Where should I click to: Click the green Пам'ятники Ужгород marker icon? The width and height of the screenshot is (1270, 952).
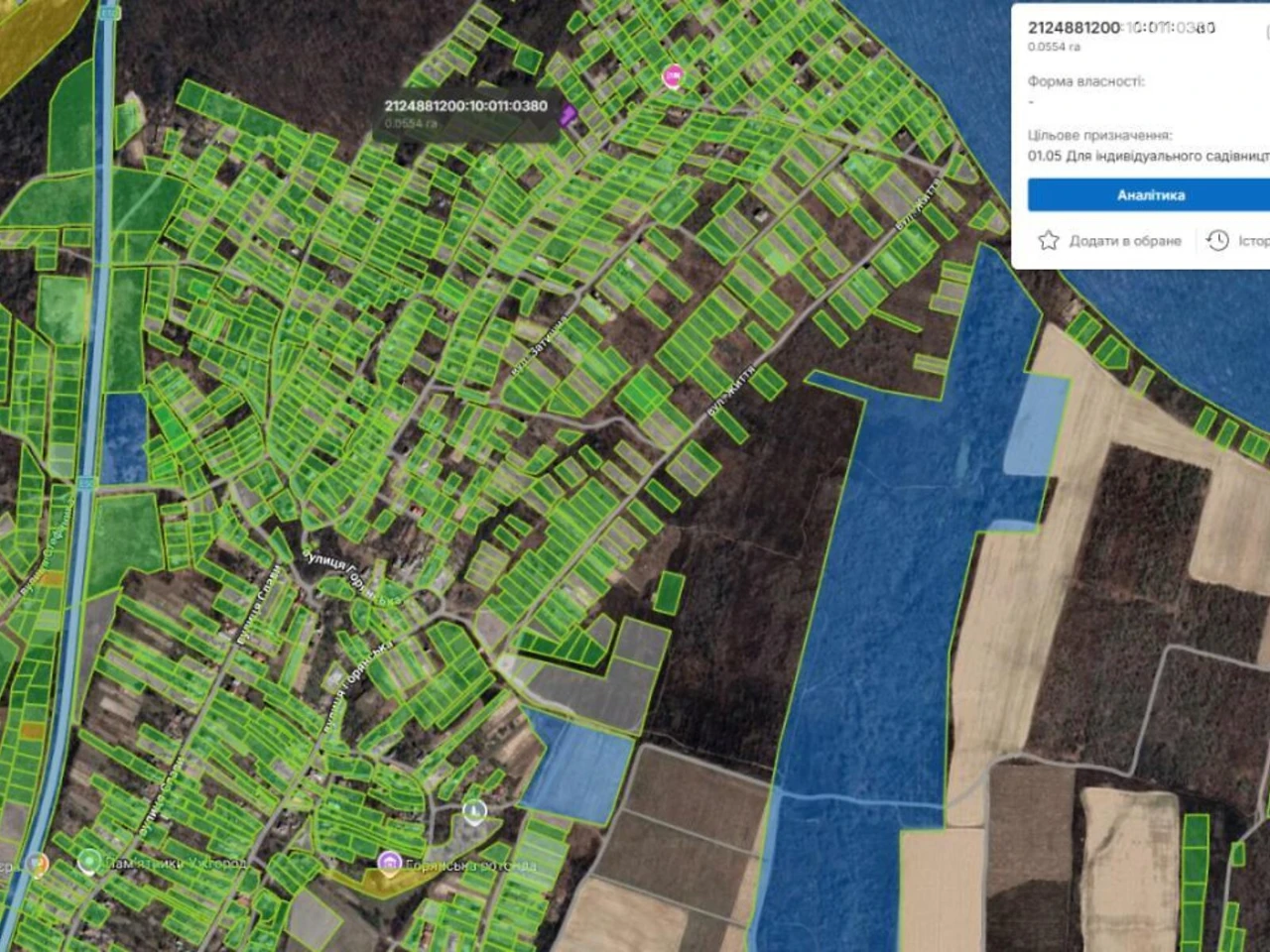click(89, 861)
